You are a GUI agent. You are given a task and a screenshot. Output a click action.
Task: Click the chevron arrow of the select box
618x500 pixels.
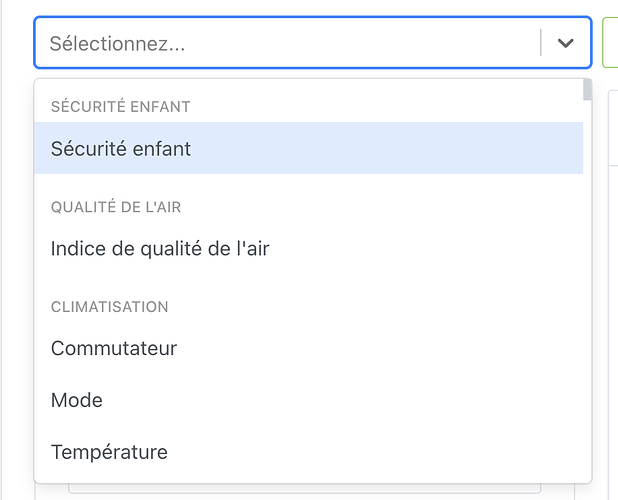point(566,43)
